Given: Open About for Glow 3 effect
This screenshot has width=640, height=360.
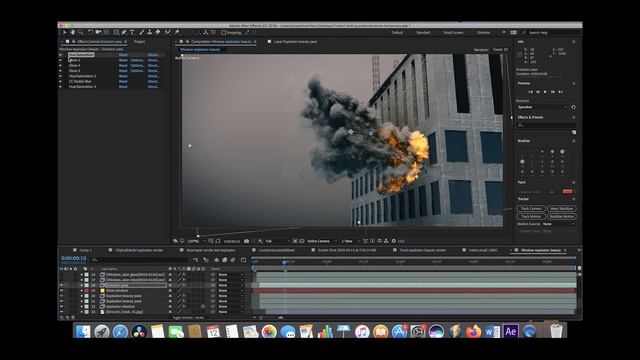Looking at the screenshot, I should tap(153, 71).
